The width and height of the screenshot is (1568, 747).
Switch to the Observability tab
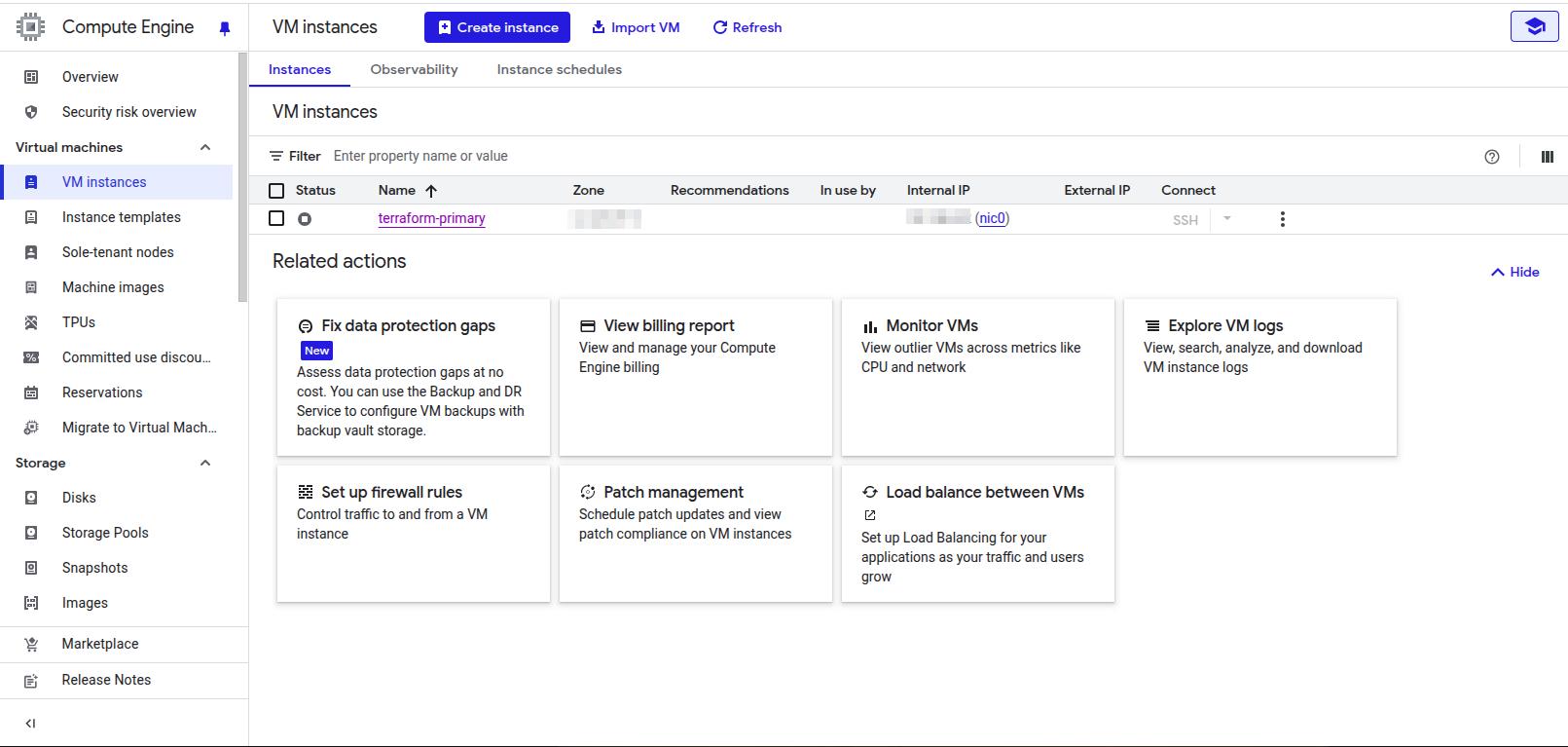[414, 69]
